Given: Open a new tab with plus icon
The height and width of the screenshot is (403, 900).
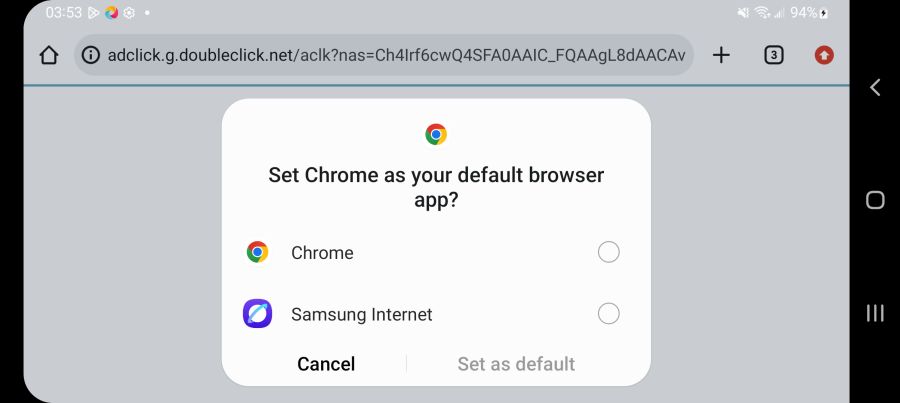Looking at the screenshot, I should pos(721,55).
